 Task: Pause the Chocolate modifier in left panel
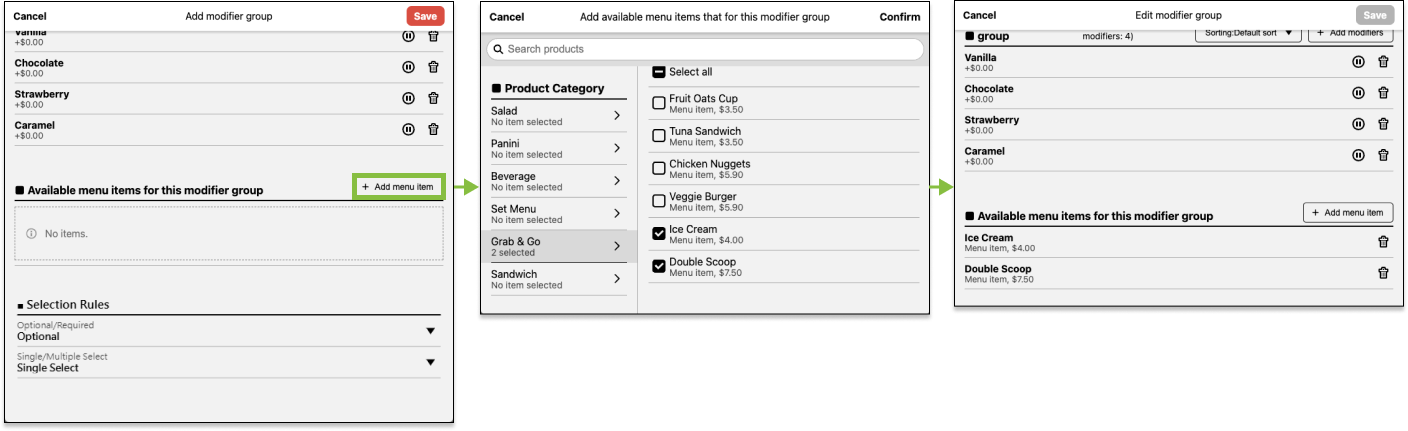tap(408, 67)
